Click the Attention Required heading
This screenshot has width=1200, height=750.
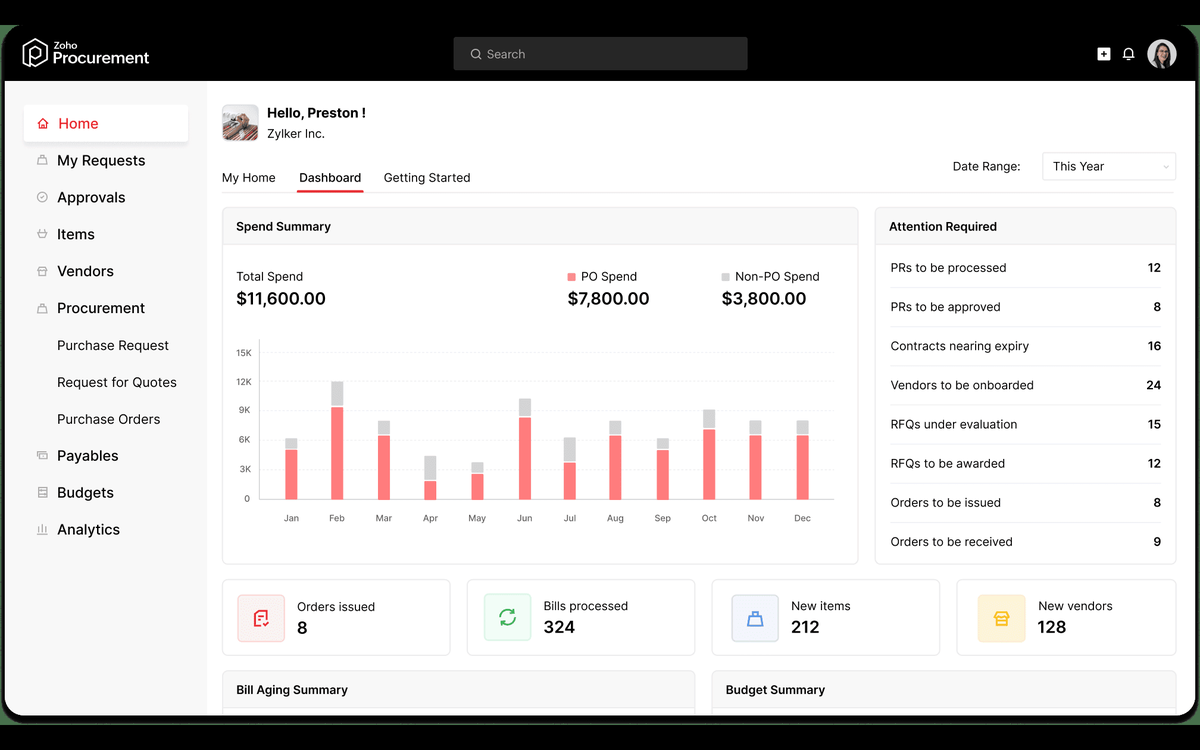pos(943,227)
